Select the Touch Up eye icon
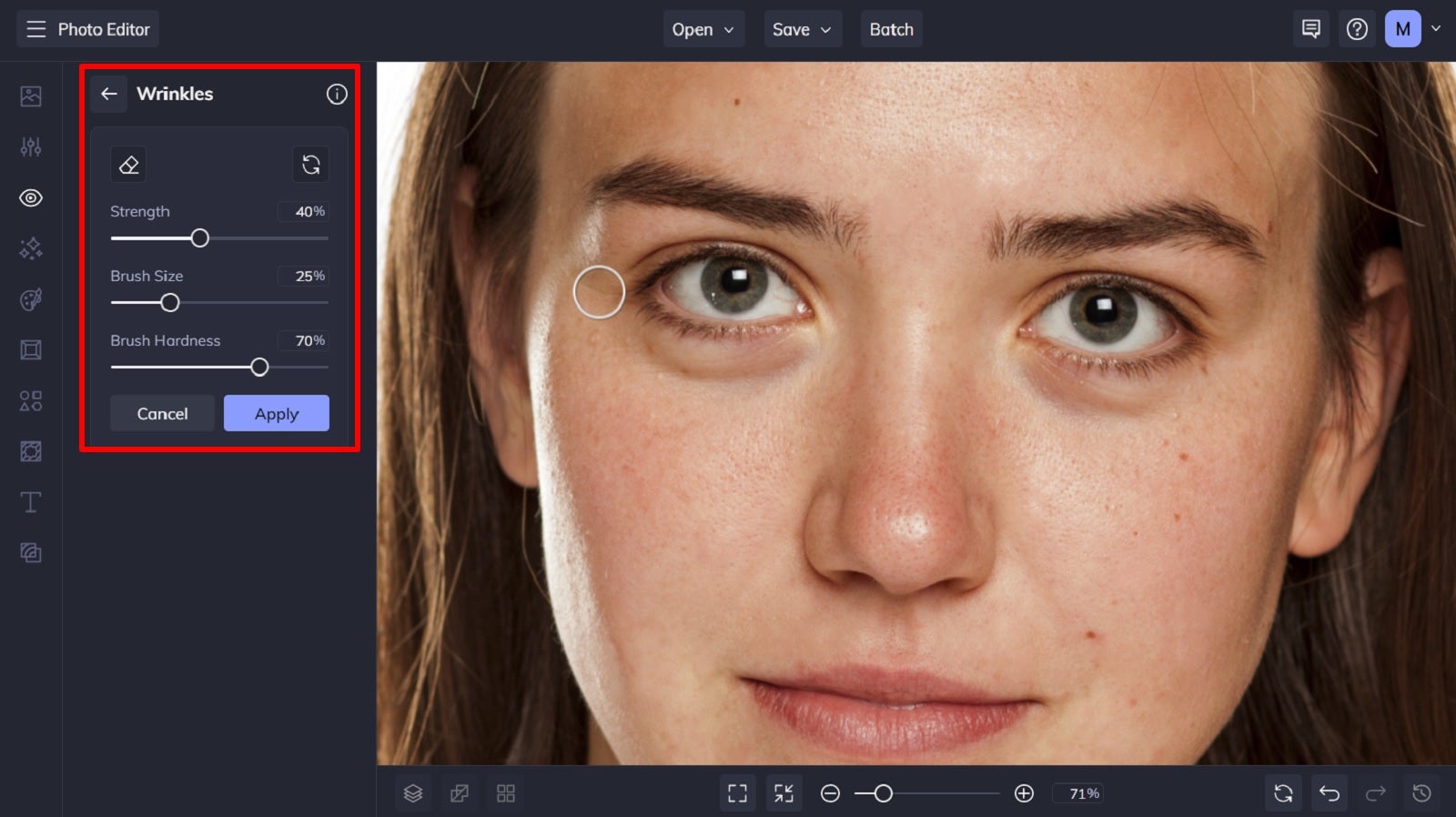This screenshot has height=817, width=1456. point(31,197)
